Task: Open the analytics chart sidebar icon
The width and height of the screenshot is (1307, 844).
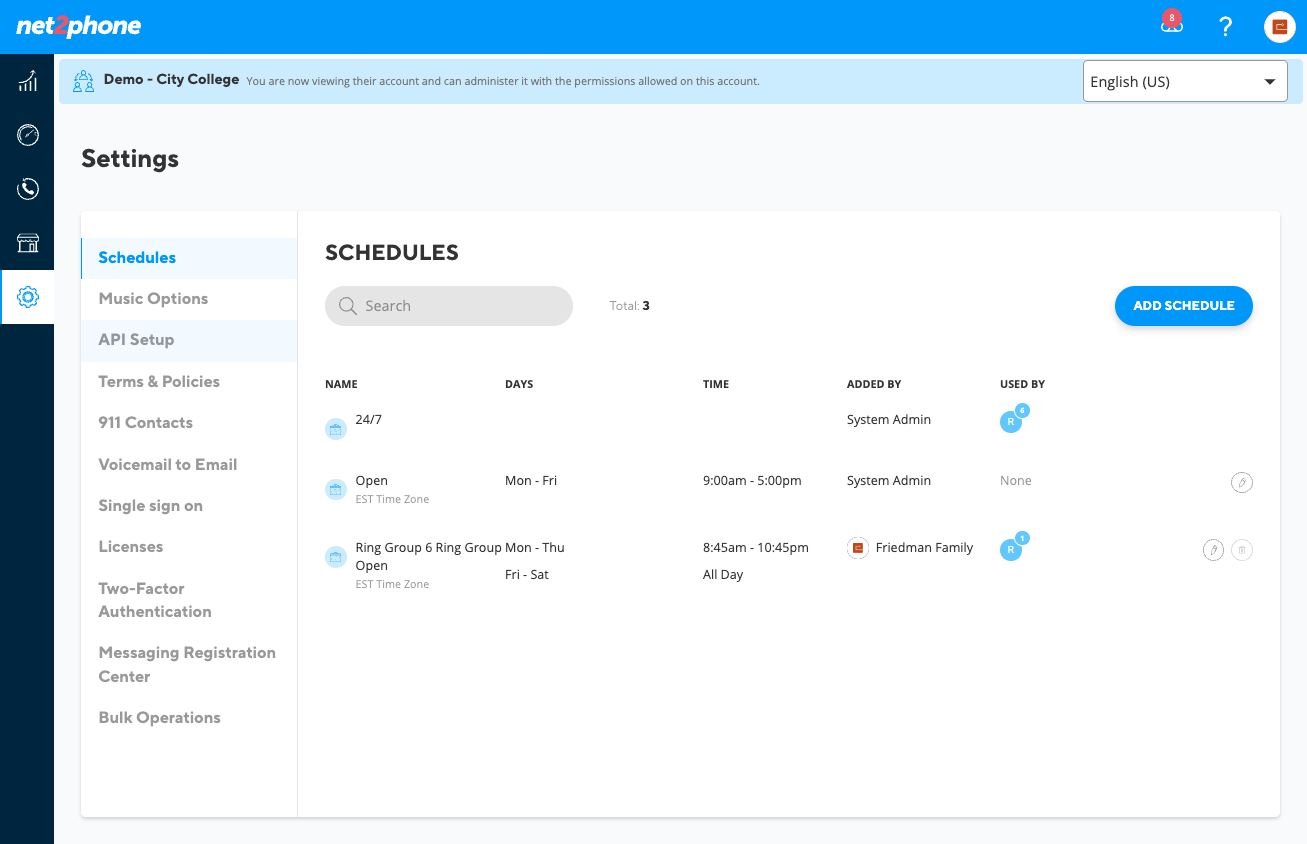Action: (x=28, y=81)
